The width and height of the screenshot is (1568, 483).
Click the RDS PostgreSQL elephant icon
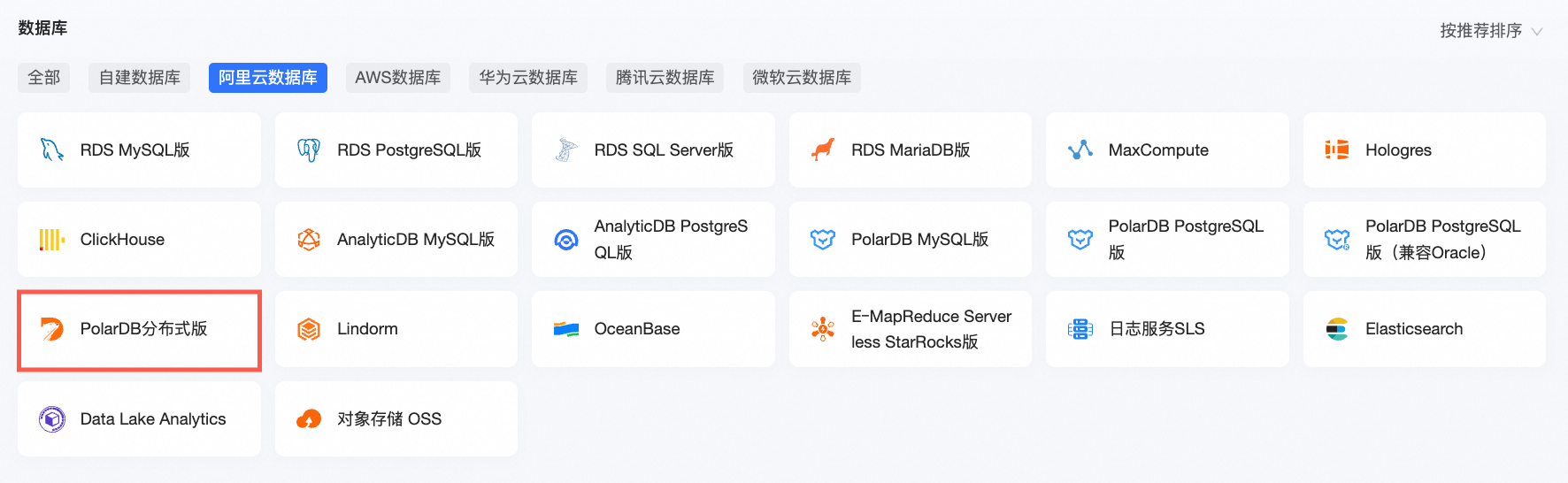click(309, 149)
